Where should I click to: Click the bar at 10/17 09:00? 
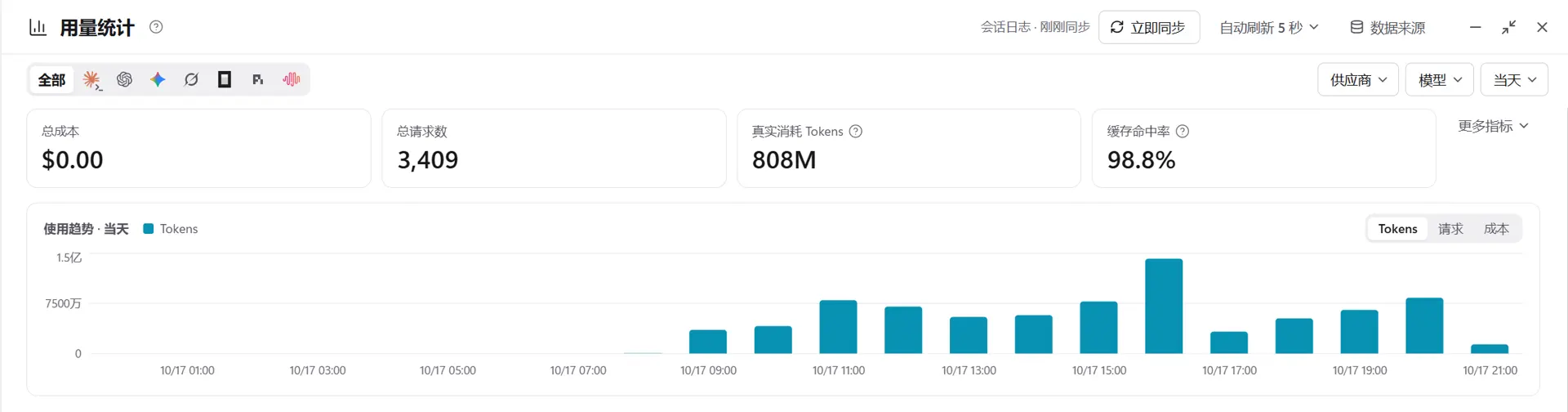(x=708, y=342)
